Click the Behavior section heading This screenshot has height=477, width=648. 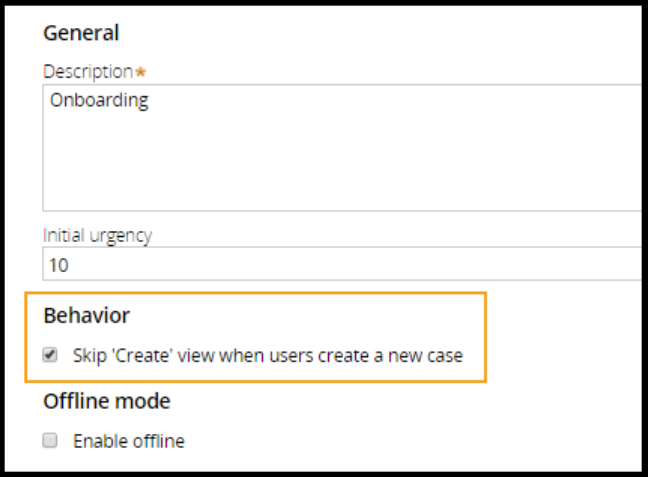tap(86, 315)
